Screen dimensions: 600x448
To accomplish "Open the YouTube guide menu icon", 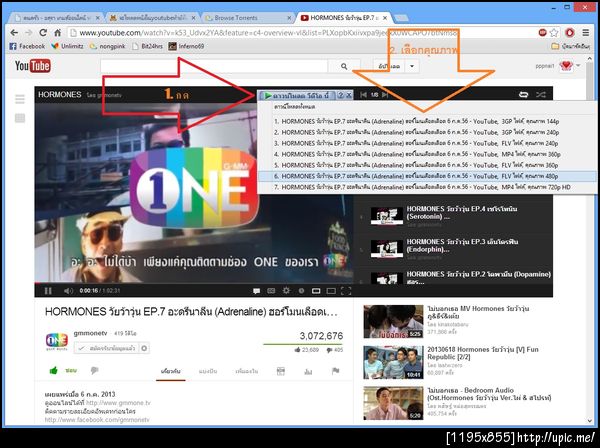I will click(20, 99).
